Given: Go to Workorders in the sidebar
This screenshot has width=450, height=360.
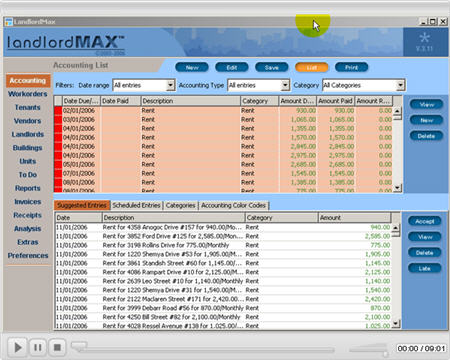Looking at the screenshot, I should [28, 94].
